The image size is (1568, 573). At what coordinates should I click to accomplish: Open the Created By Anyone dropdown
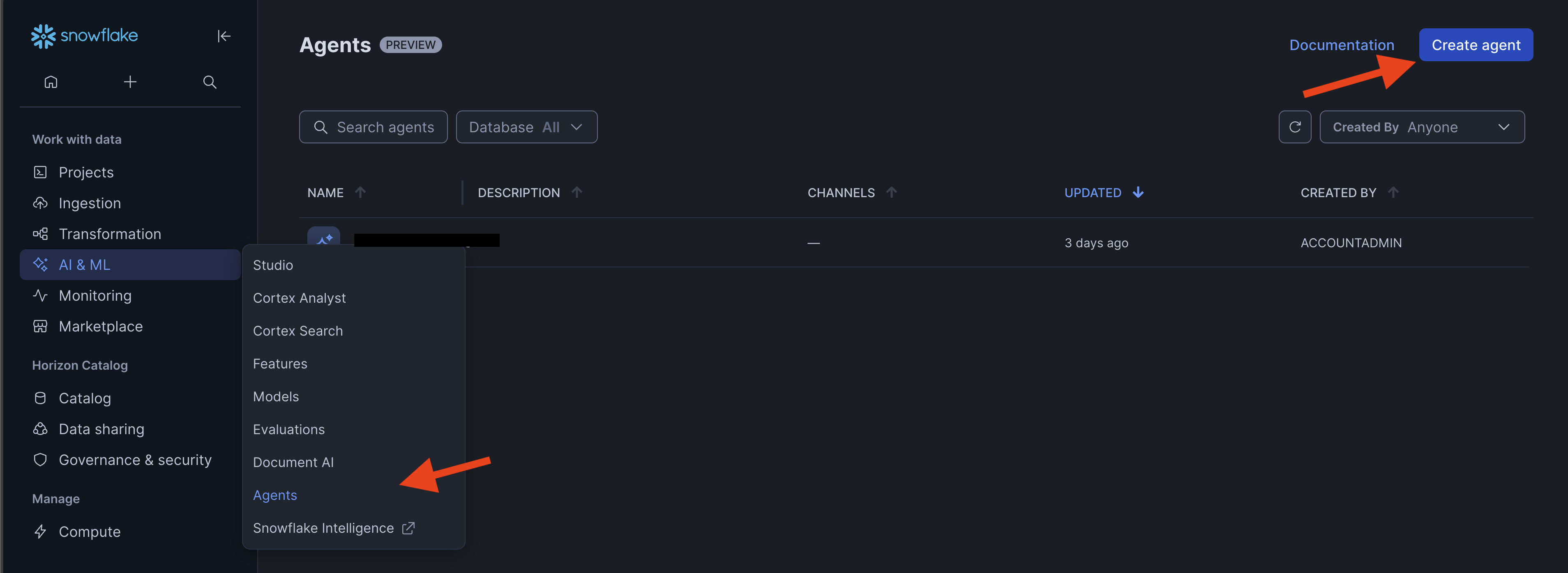point(1422,127)
